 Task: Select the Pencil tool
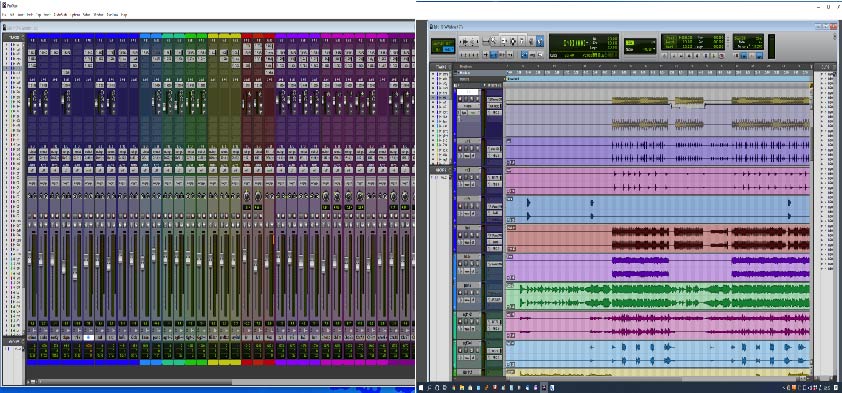[539, 41]
